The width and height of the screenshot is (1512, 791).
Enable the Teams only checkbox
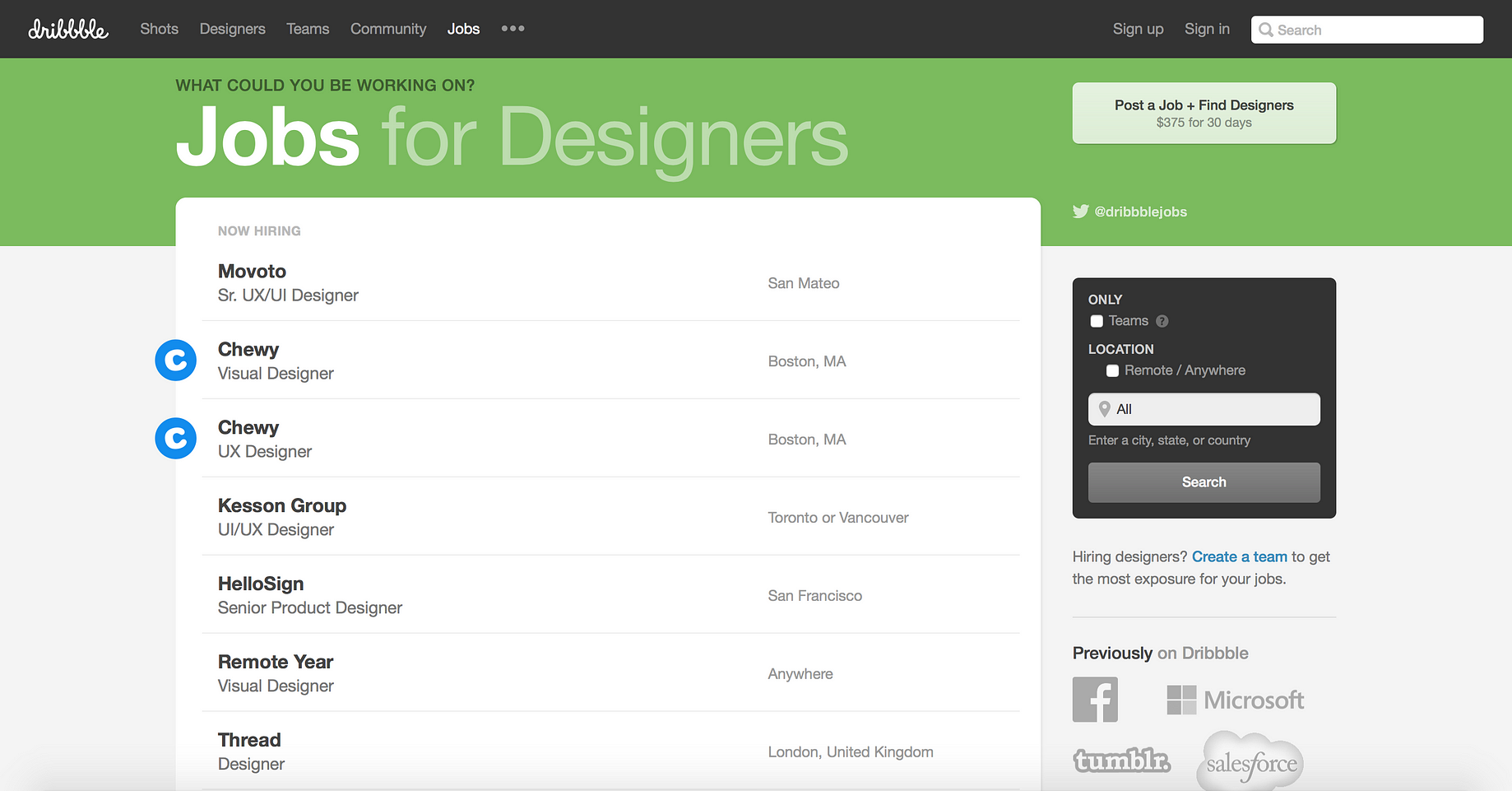1097,321
